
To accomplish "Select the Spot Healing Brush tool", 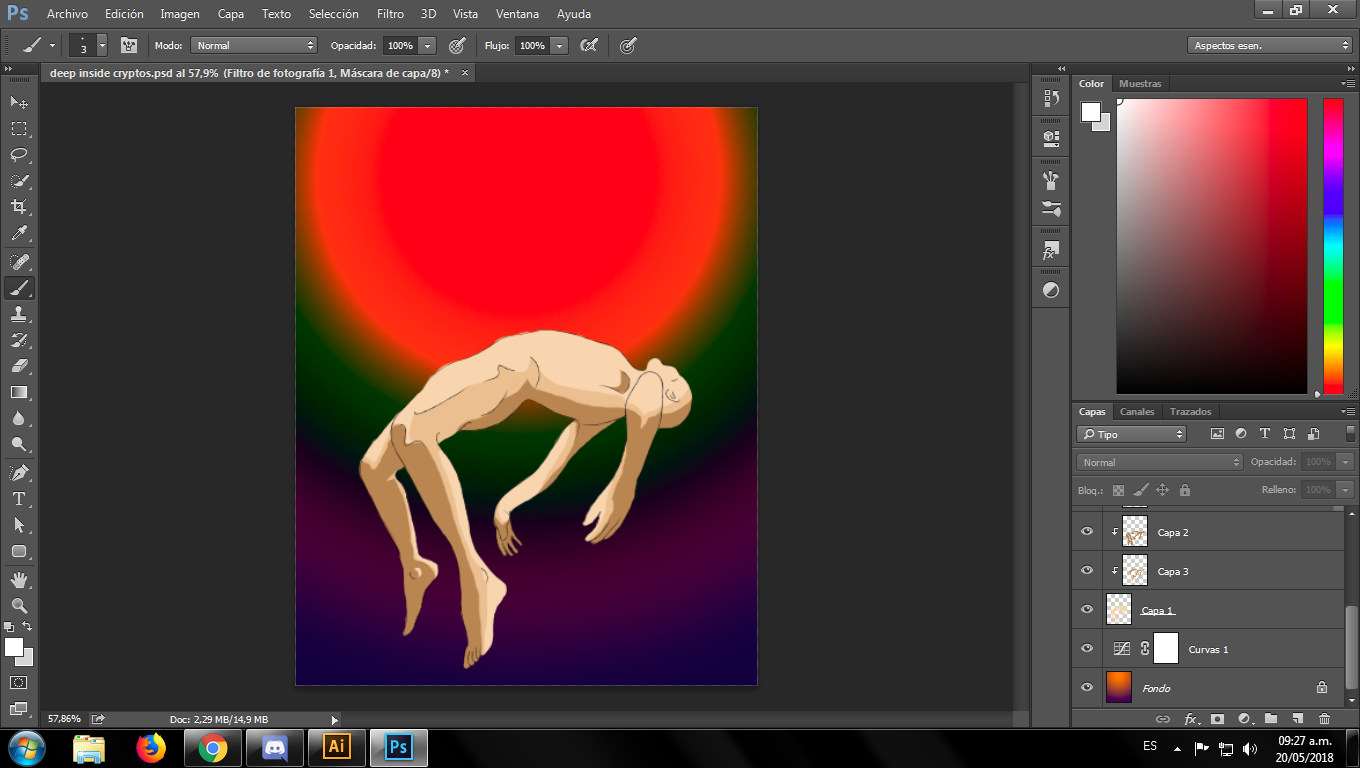I will pos(19,261).
